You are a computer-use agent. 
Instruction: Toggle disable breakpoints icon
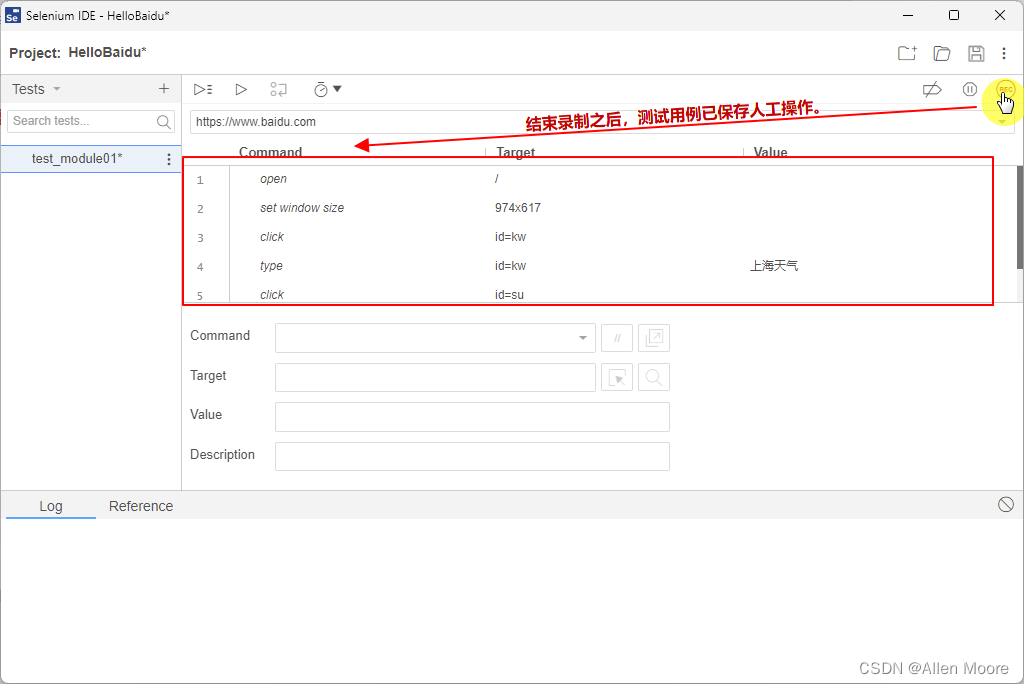pyautogui.click(x=932, y=90)
